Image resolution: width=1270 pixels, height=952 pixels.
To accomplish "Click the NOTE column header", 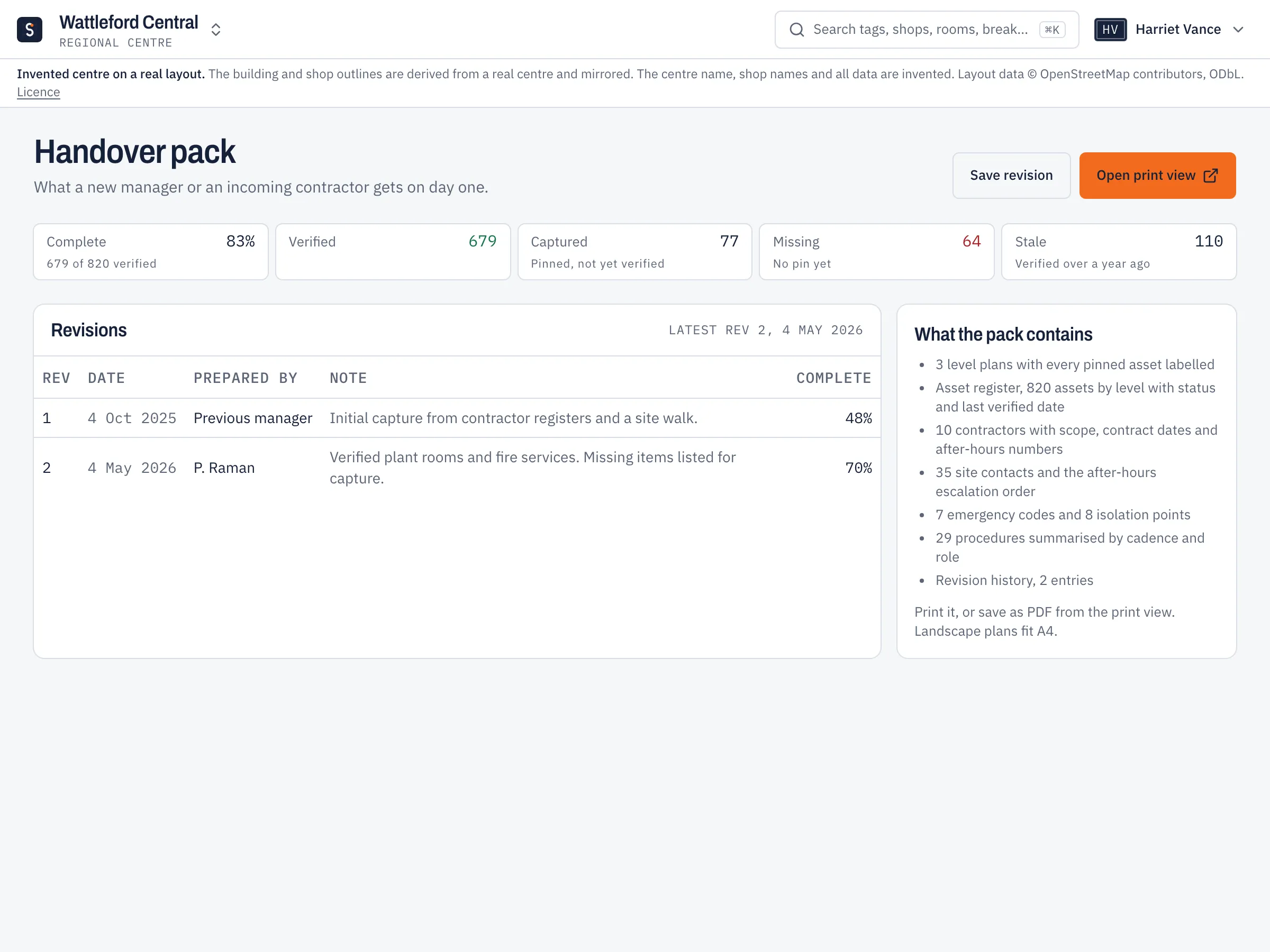I will tap(348, 378).
